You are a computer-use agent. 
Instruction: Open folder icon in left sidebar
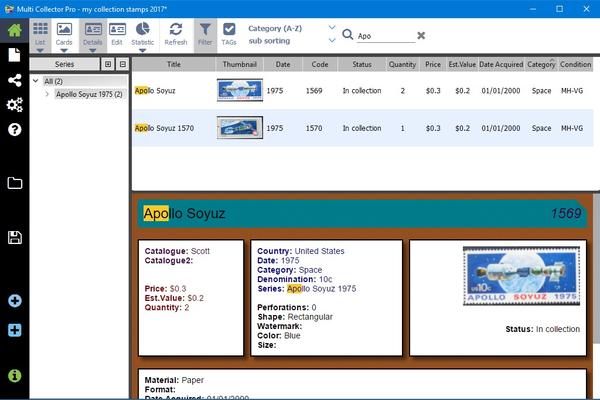15,183
